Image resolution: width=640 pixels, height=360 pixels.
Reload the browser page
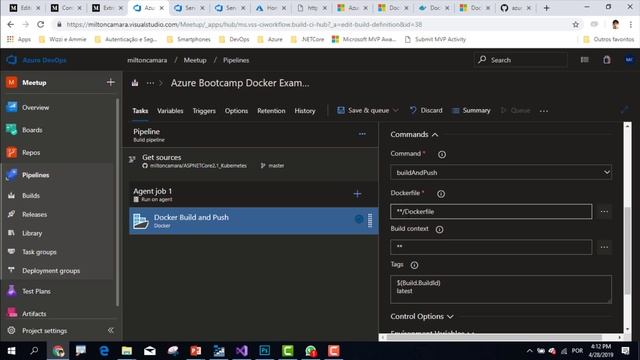point(40,24)
